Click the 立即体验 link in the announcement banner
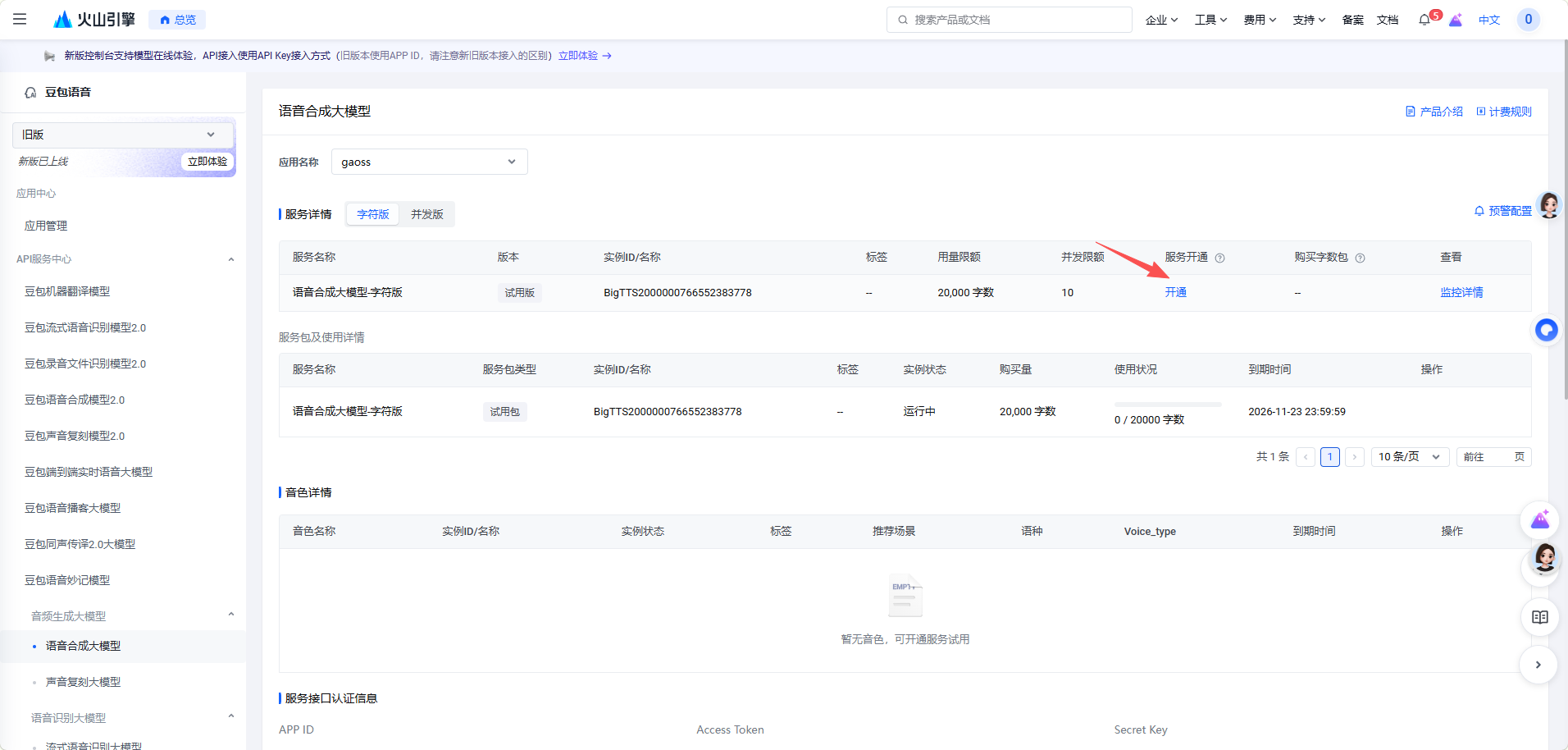Viewport: 1568px width, 750px height. coord(585,56)
